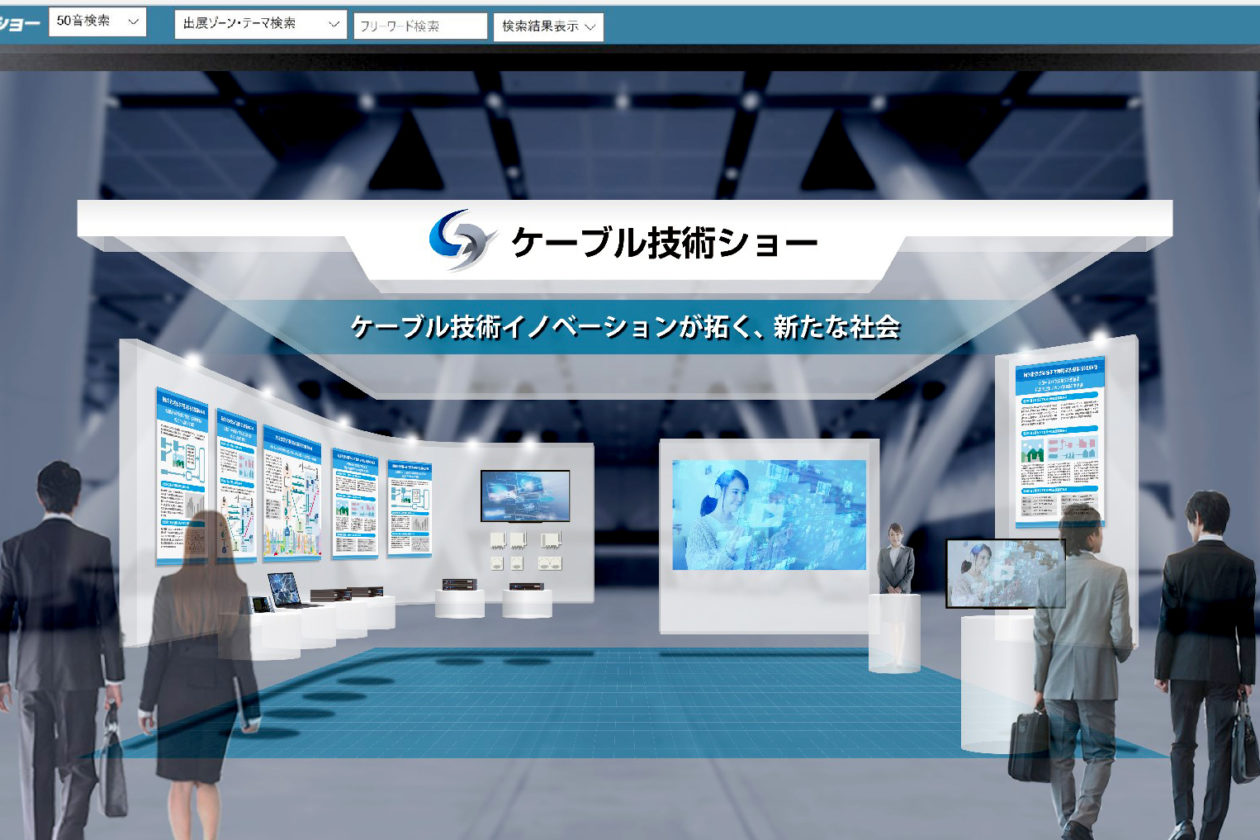
Task: Open the poster with the colorful cityscape illustration
Action: click(x=292, y=492)
